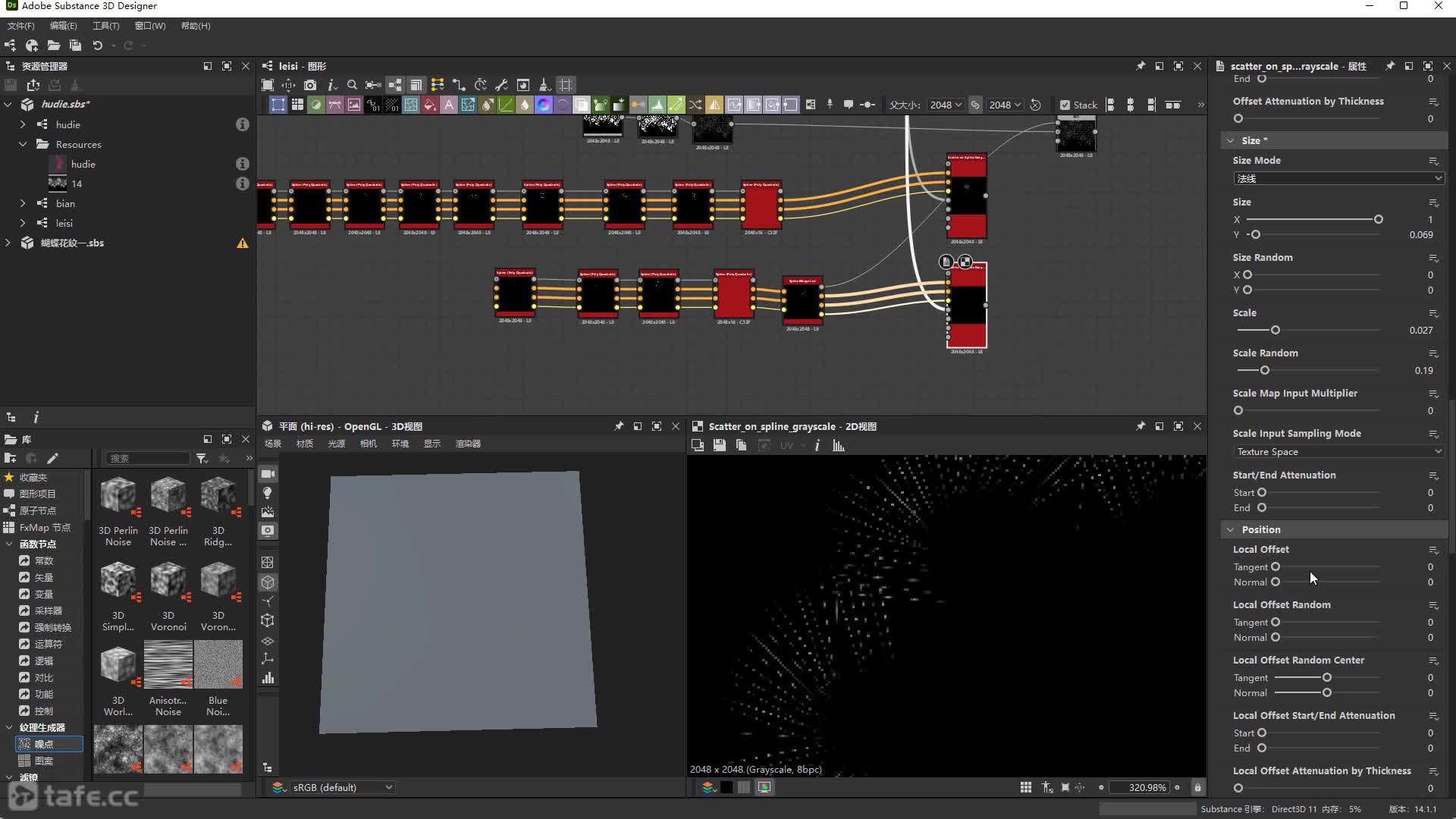Viewport: 1456px width, 819px height.
Task: Toggle the width-height ratio link button
Action: tap(975, 105)
